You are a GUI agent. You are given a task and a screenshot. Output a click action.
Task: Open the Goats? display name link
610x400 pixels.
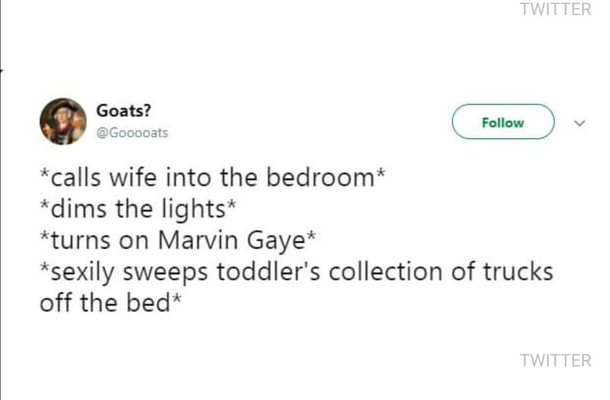(x=123, y=111)
